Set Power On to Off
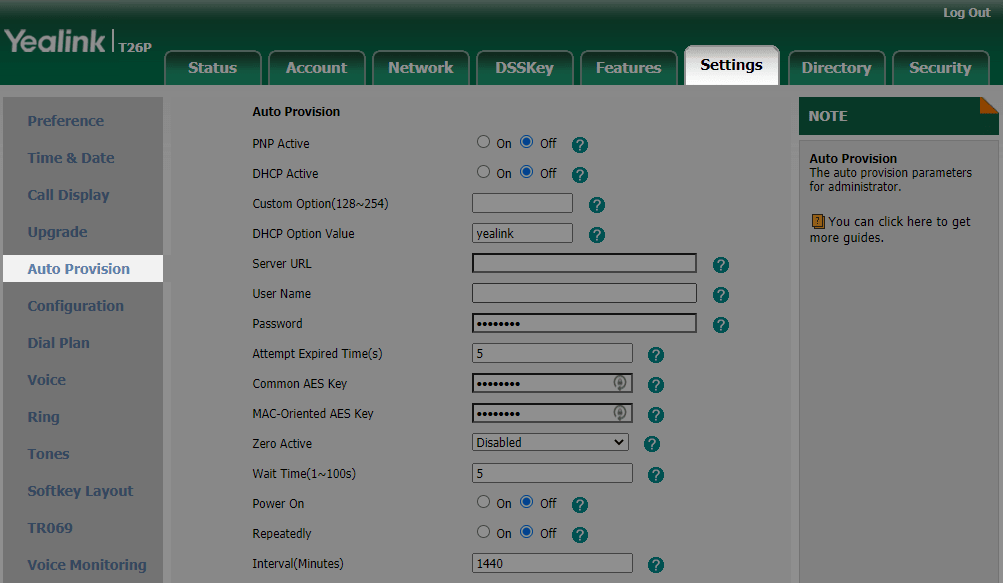 click(x=526, y=502)
